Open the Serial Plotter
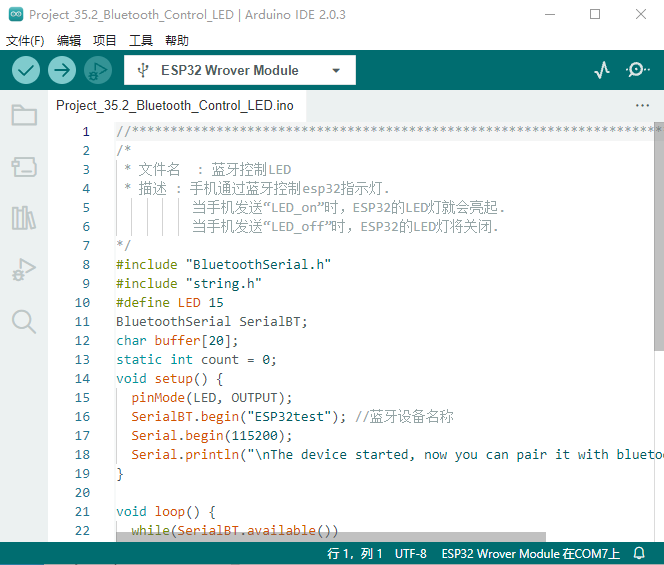The height and width of the screenshot is (565, 664). pos(602,70)
